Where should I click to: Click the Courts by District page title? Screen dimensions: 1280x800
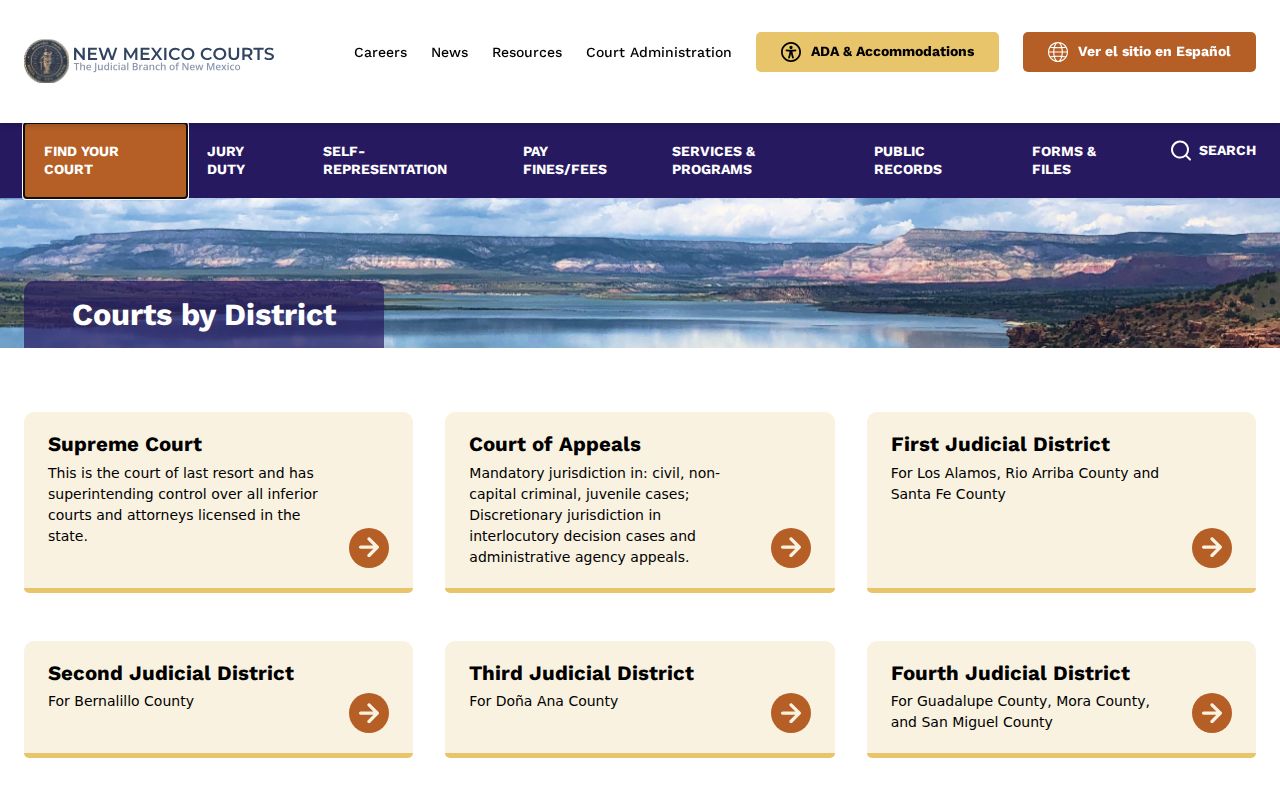click(204, 315)
